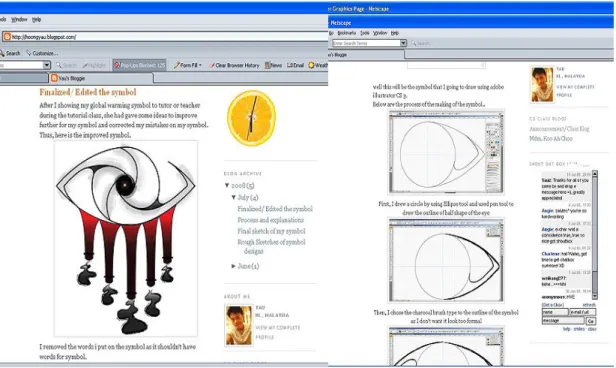Click the Blogger favicon in the address bar
This screenshot has height=368, width=616.
(7, 37)
